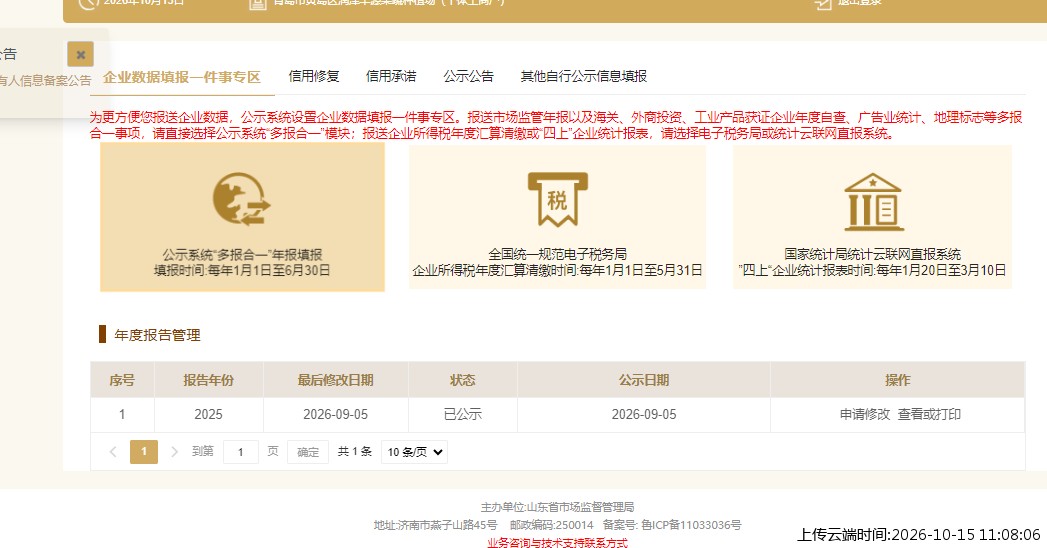Screen dimensions: 1047x548
Task: Click the 确定 page jump button
Action: point(308,452)
